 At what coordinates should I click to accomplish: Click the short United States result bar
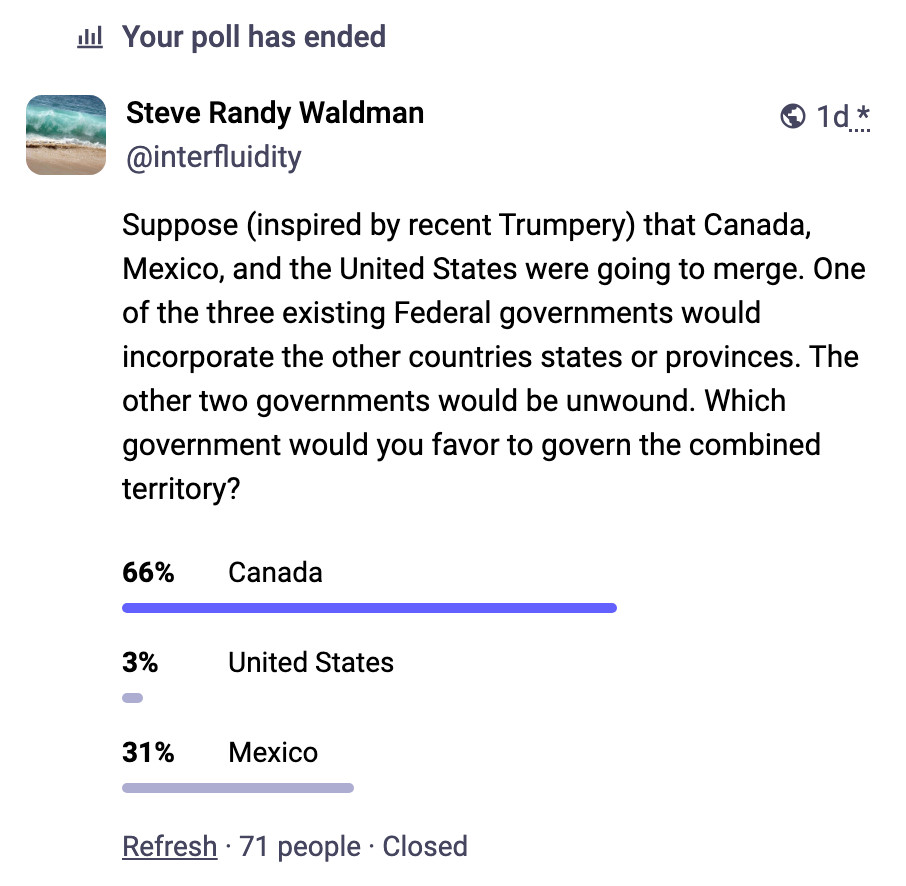(x=132, y=698)
